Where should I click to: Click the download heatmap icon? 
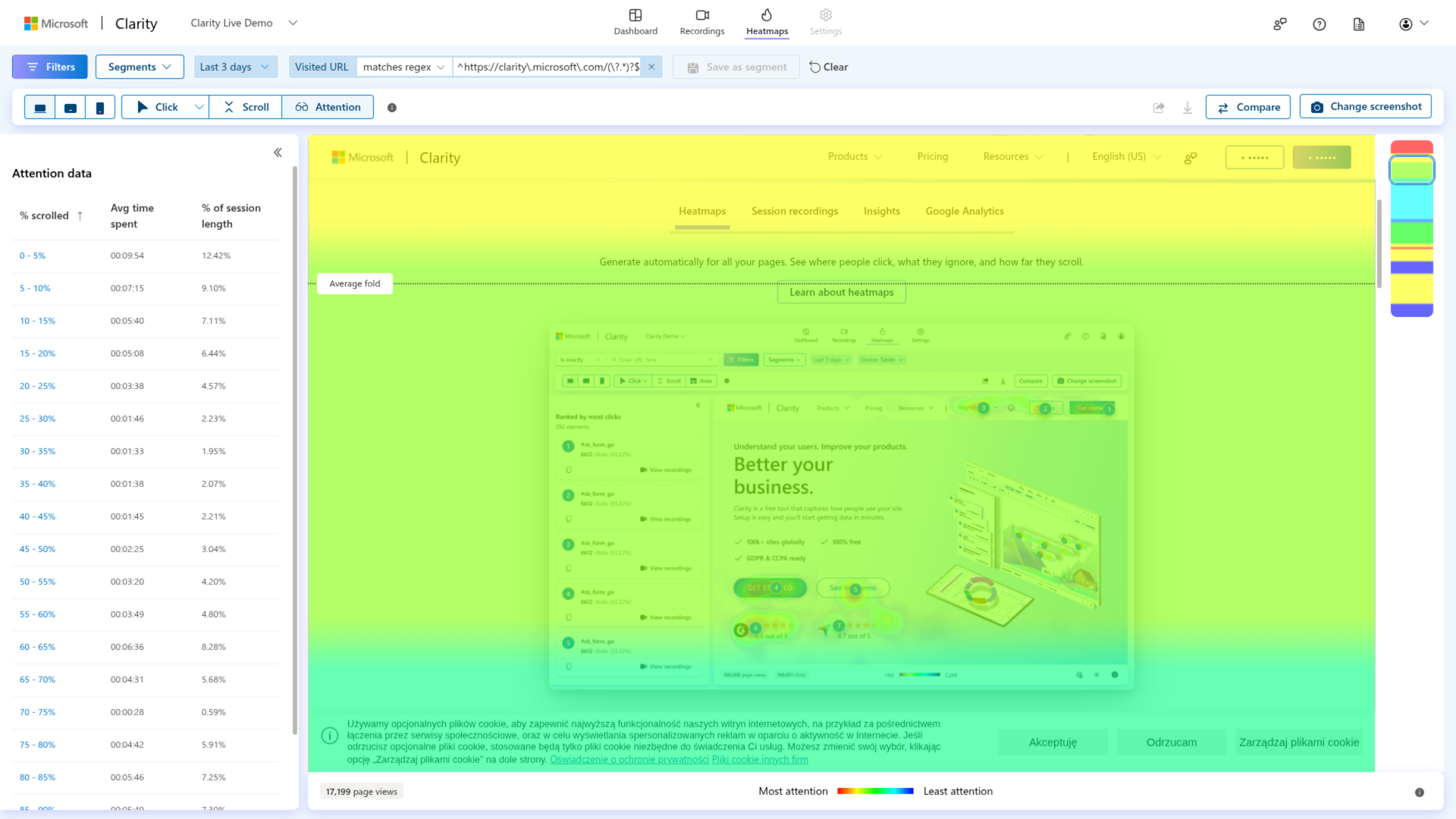[1188, 108]
